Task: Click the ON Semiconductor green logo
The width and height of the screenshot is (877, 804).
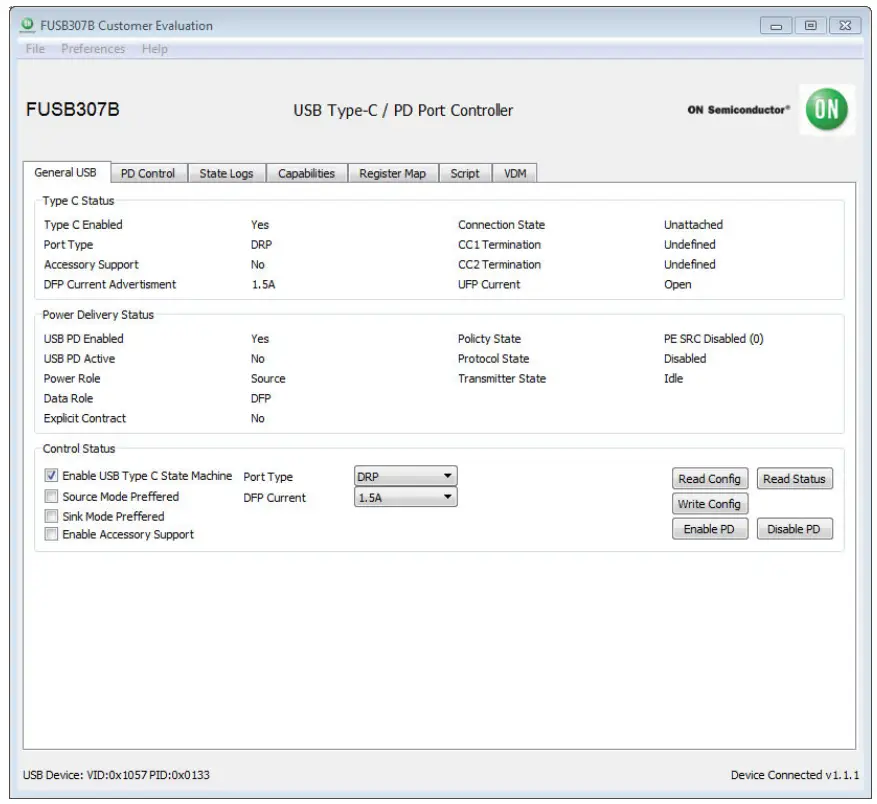Action: click(x=826, y=110)
